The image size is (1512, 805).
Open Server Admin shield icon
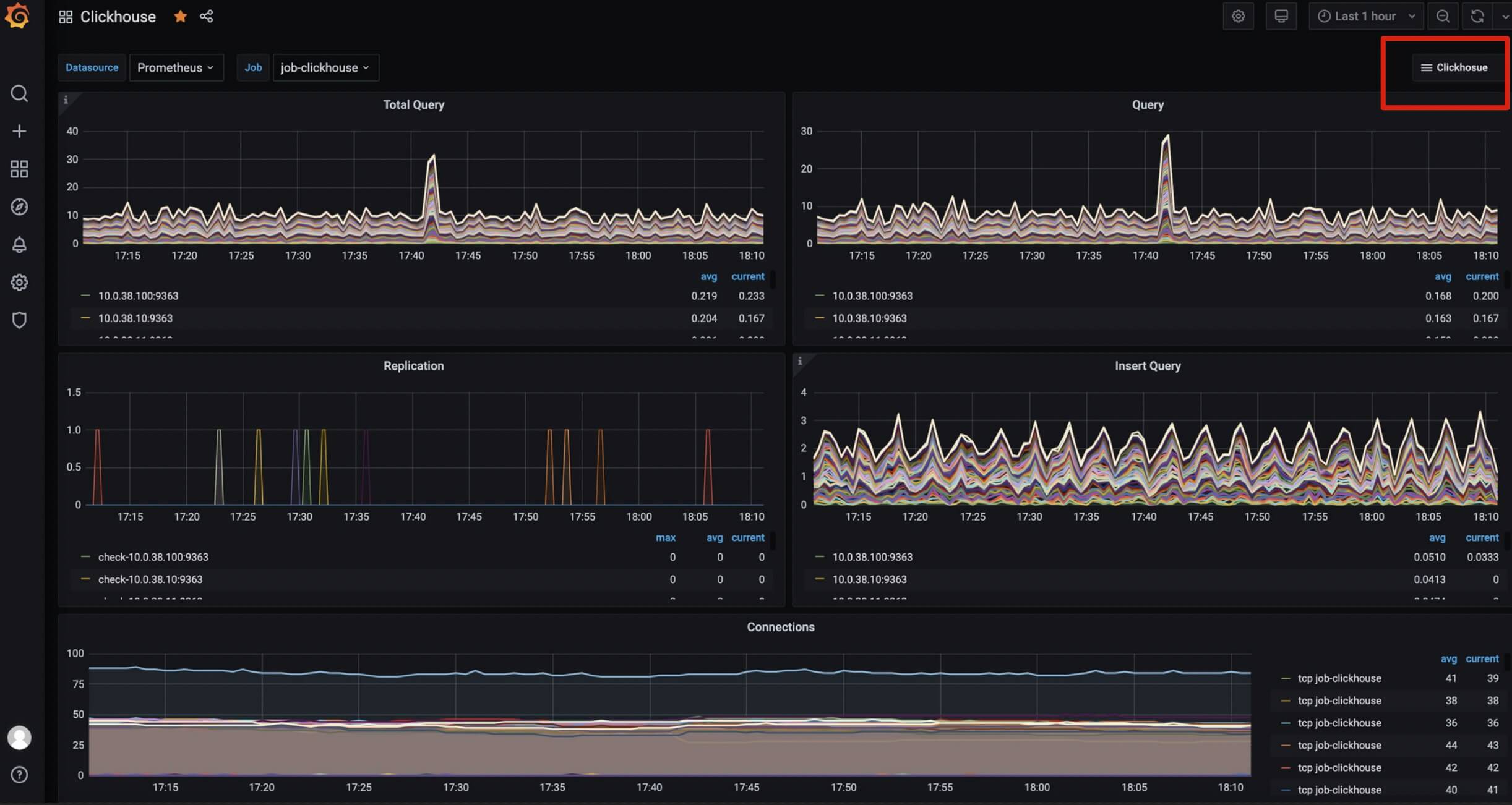point(19,320)
